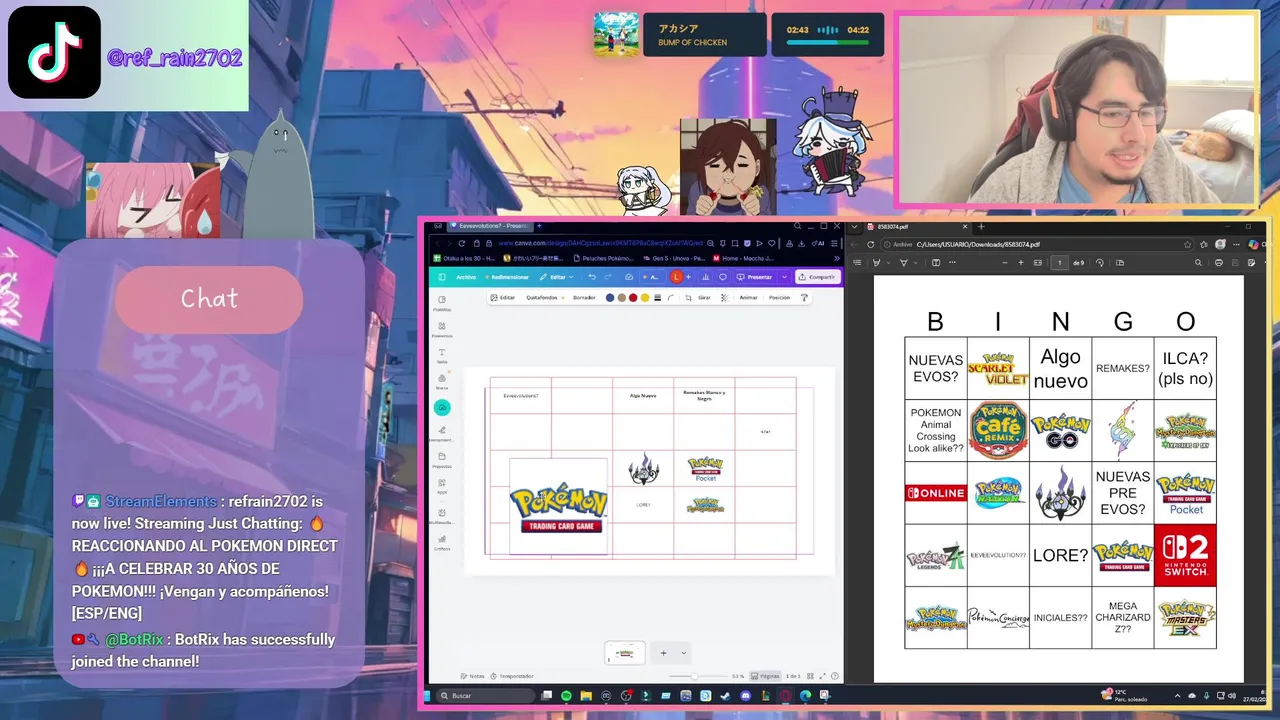Undo the last change in Canva
The height and width of the screenshot is (720, 1280).
click(592, 277)
